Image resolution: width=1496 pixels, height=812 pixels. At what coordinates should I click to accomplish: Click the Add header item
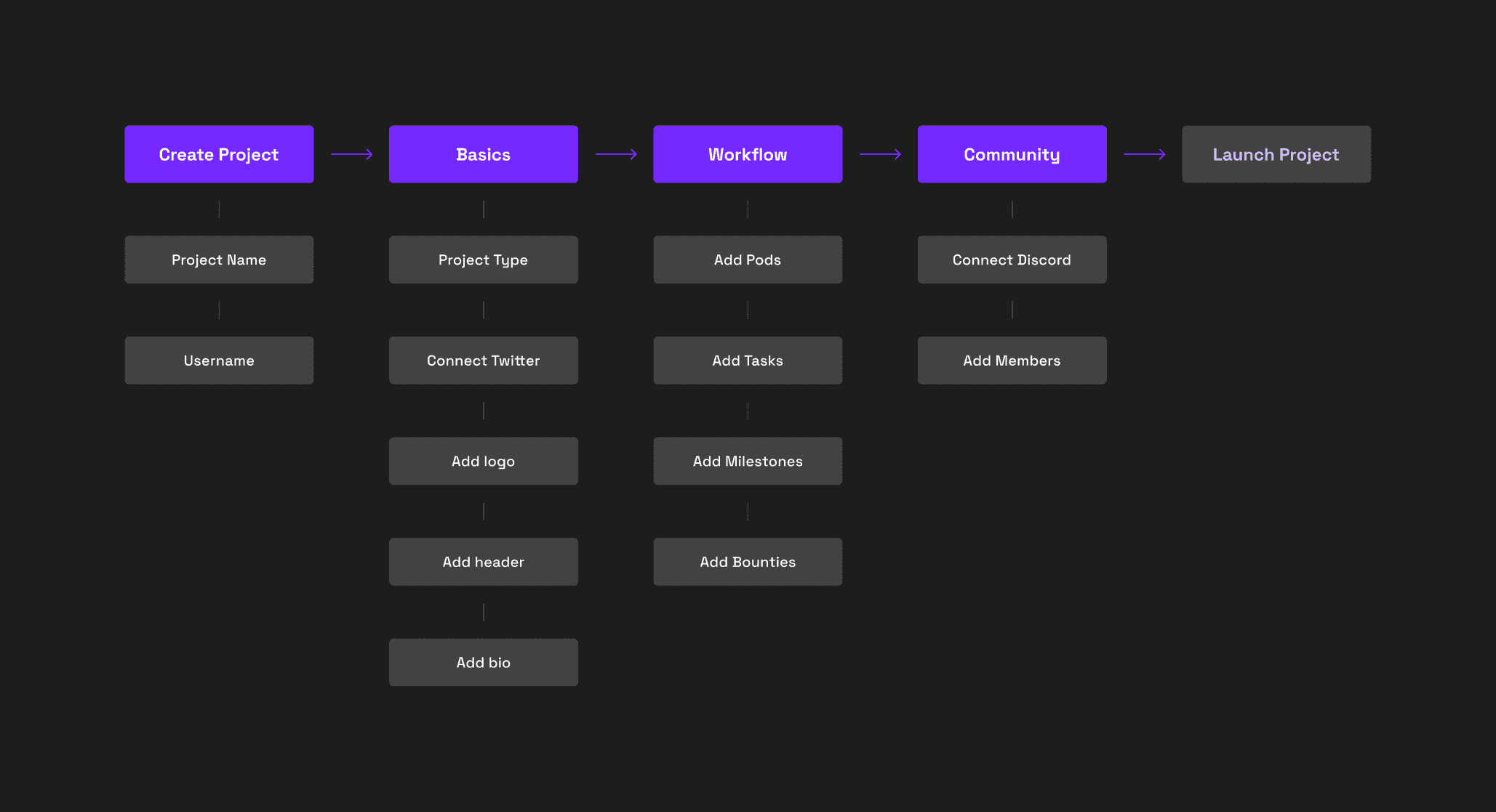483,562
